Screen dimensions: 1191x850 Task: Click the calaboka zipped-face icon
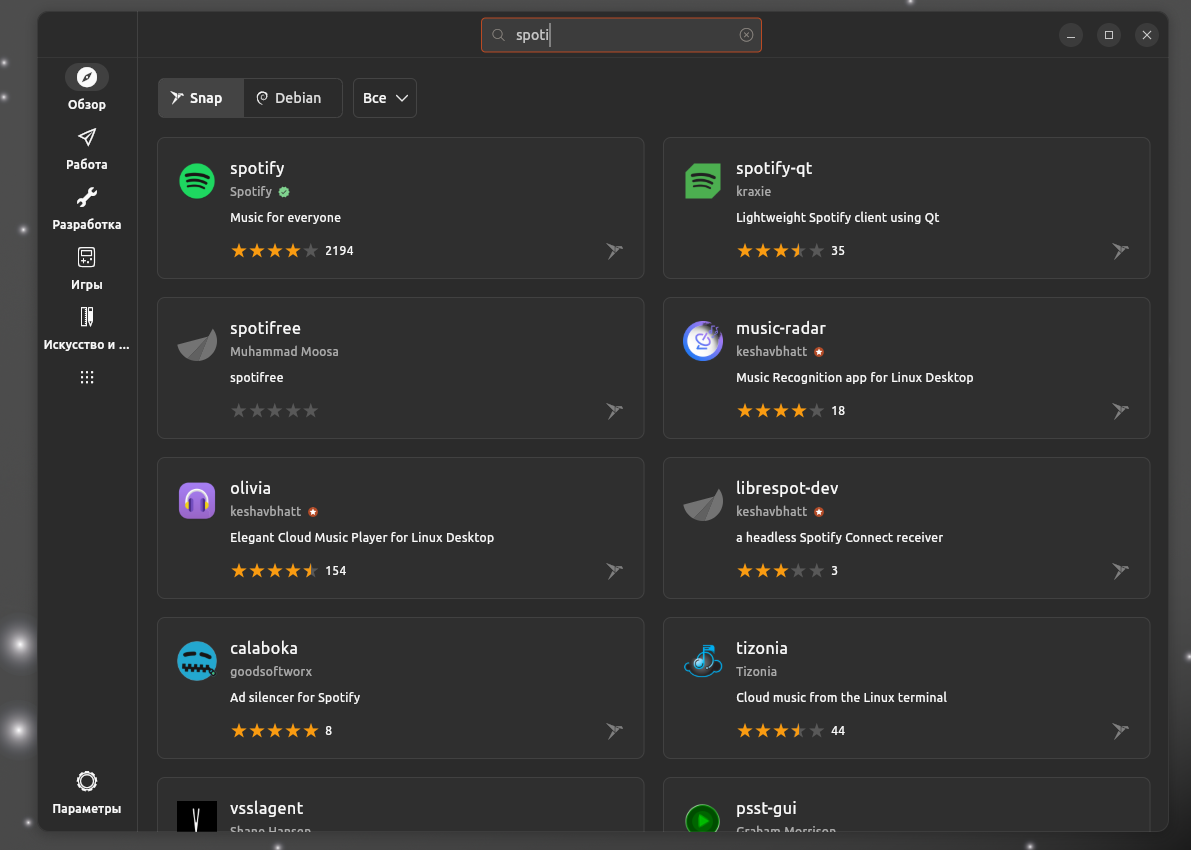pos(197,661)
